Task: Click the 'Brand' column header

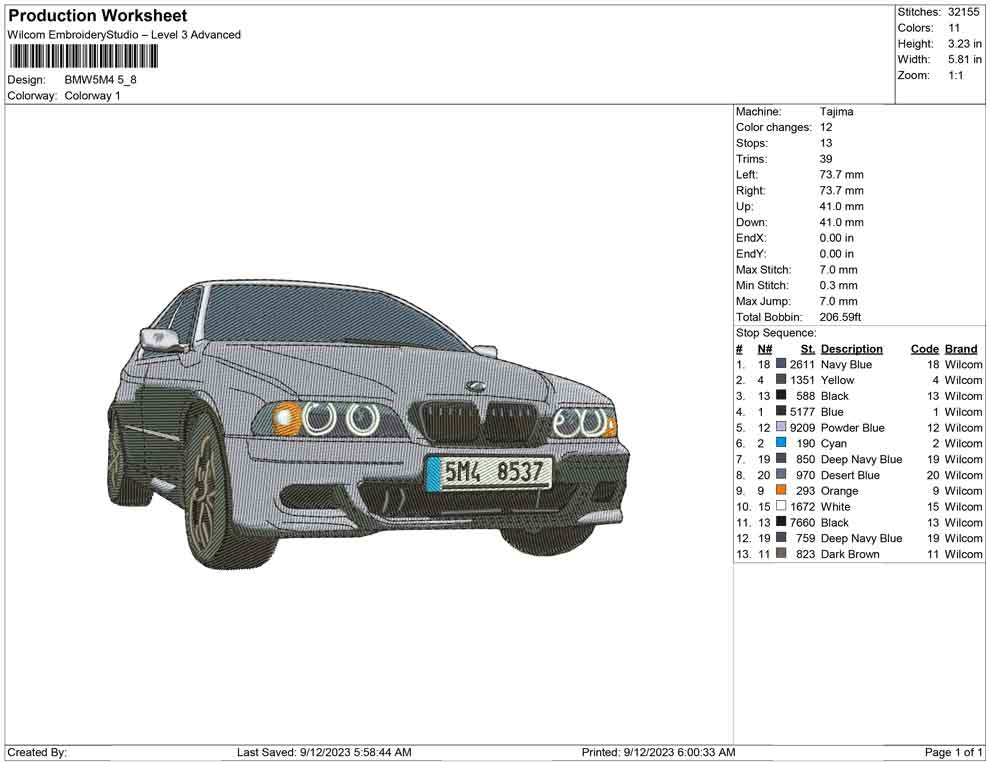Action: tap(961, 349)
